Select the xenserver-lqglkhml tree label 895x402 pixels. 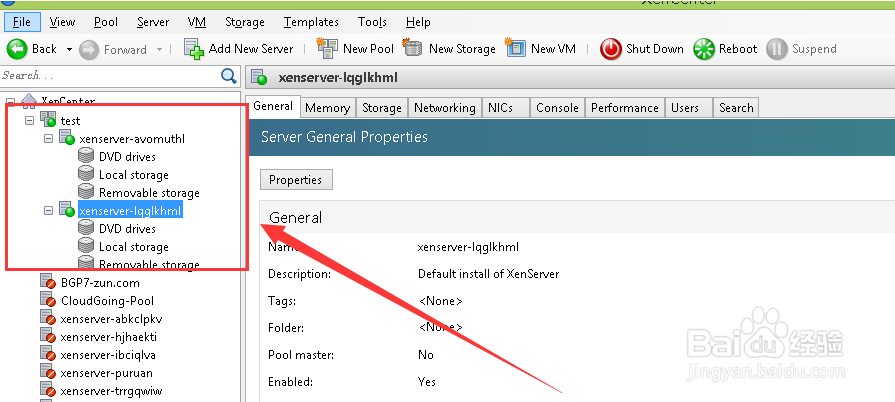click(130, 211)
